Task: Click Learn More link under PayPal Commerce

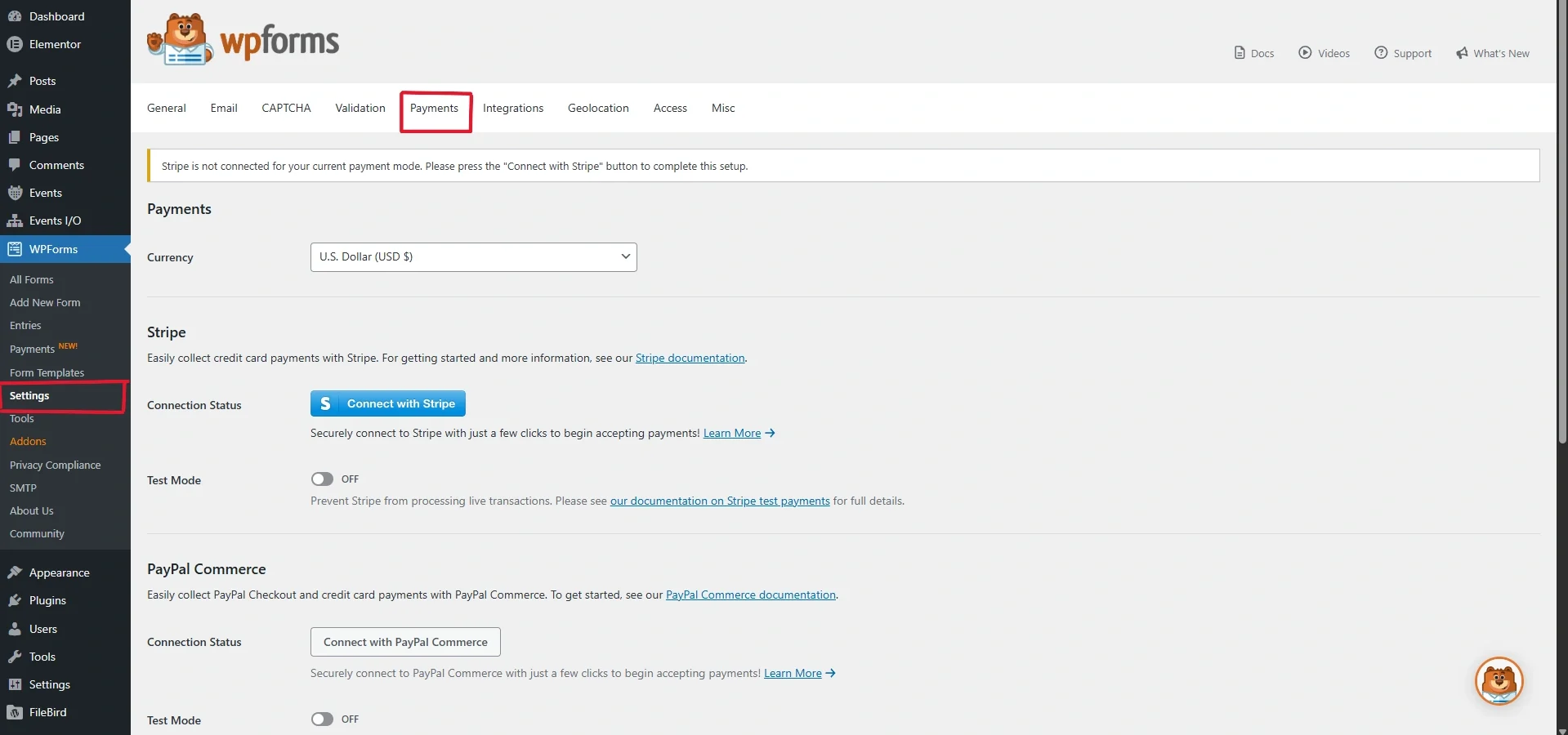Action: (x=793, y=673)
